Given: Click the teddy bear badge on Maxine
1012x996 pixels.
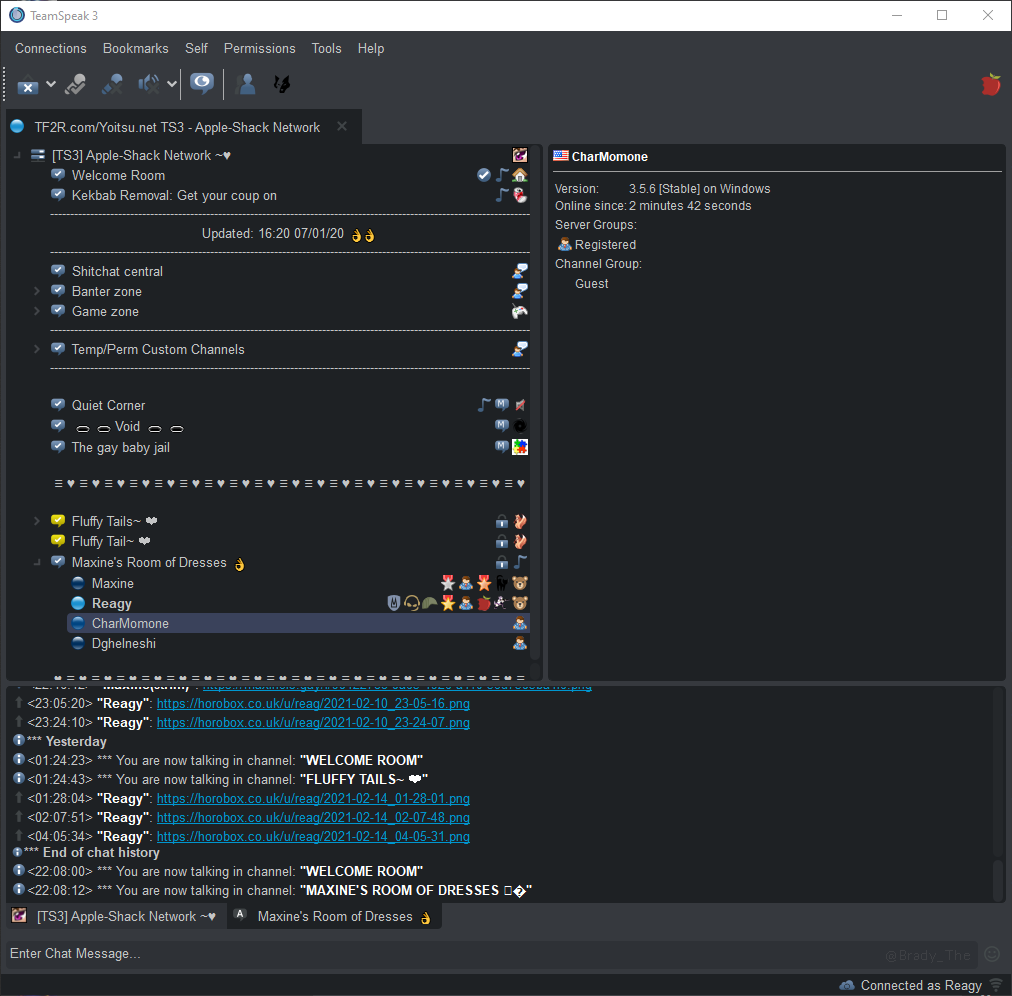Looking at the screenshot, I should point(520,584).
